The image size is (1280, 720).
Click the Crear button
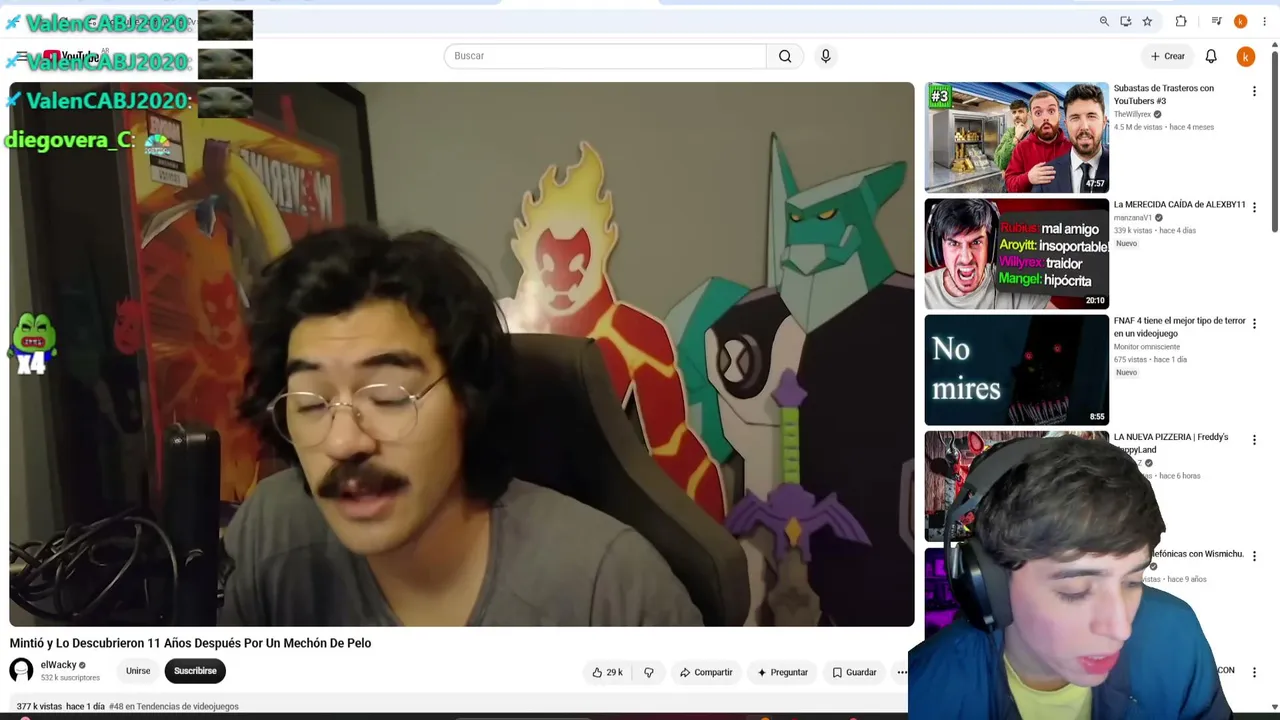pos(1167,57)
